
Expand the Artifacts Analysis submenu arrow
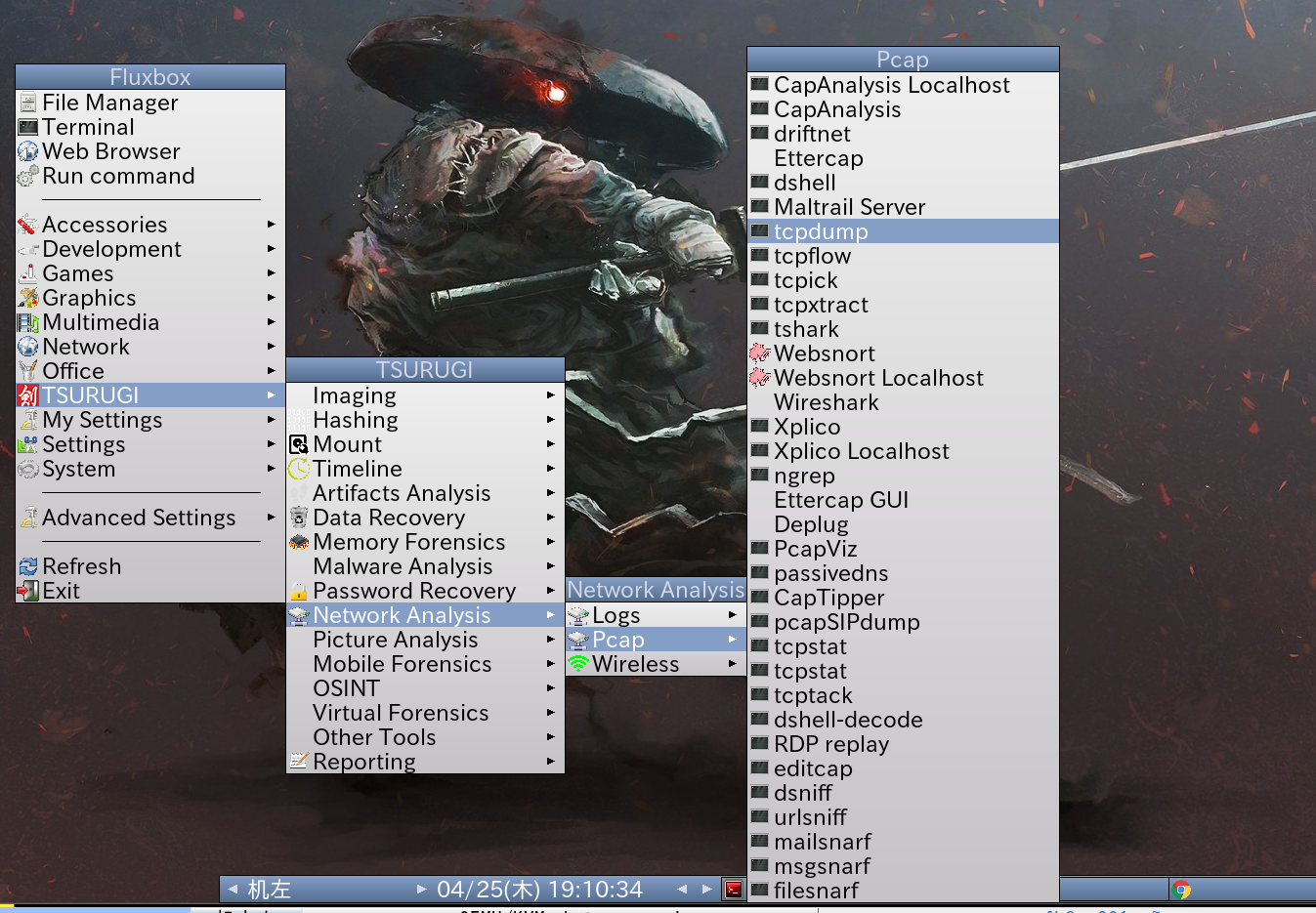[551, 493]
